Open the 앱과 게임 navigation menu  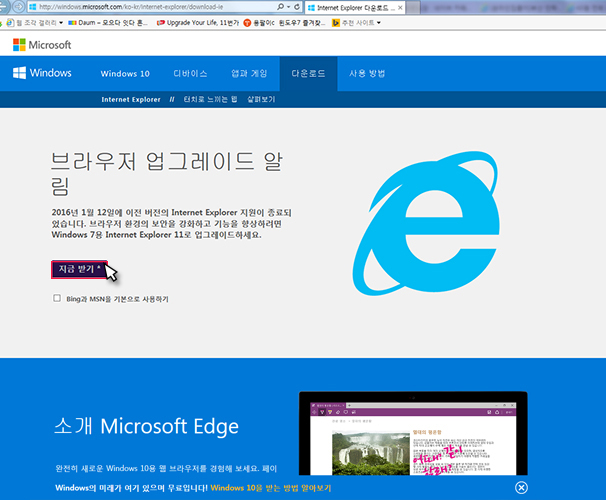249,73
